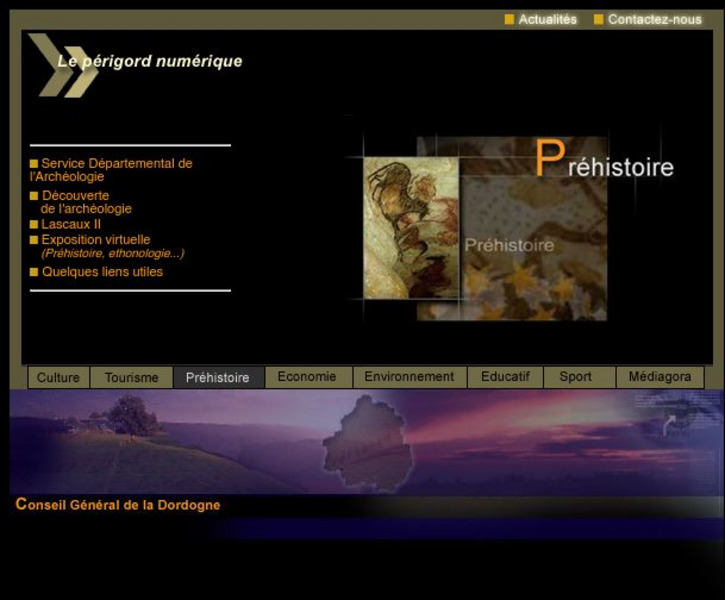Open Quelques liens utiles link

pos(102,272)
